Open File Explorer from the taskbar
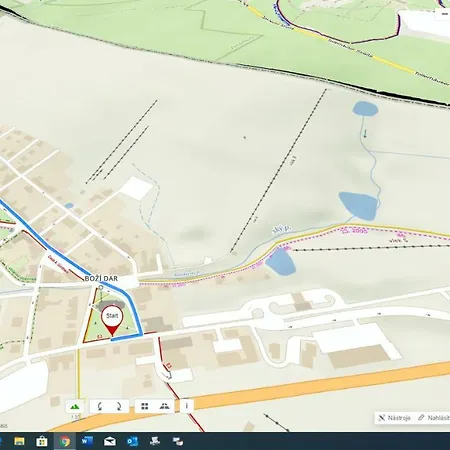 pos(19,441)
